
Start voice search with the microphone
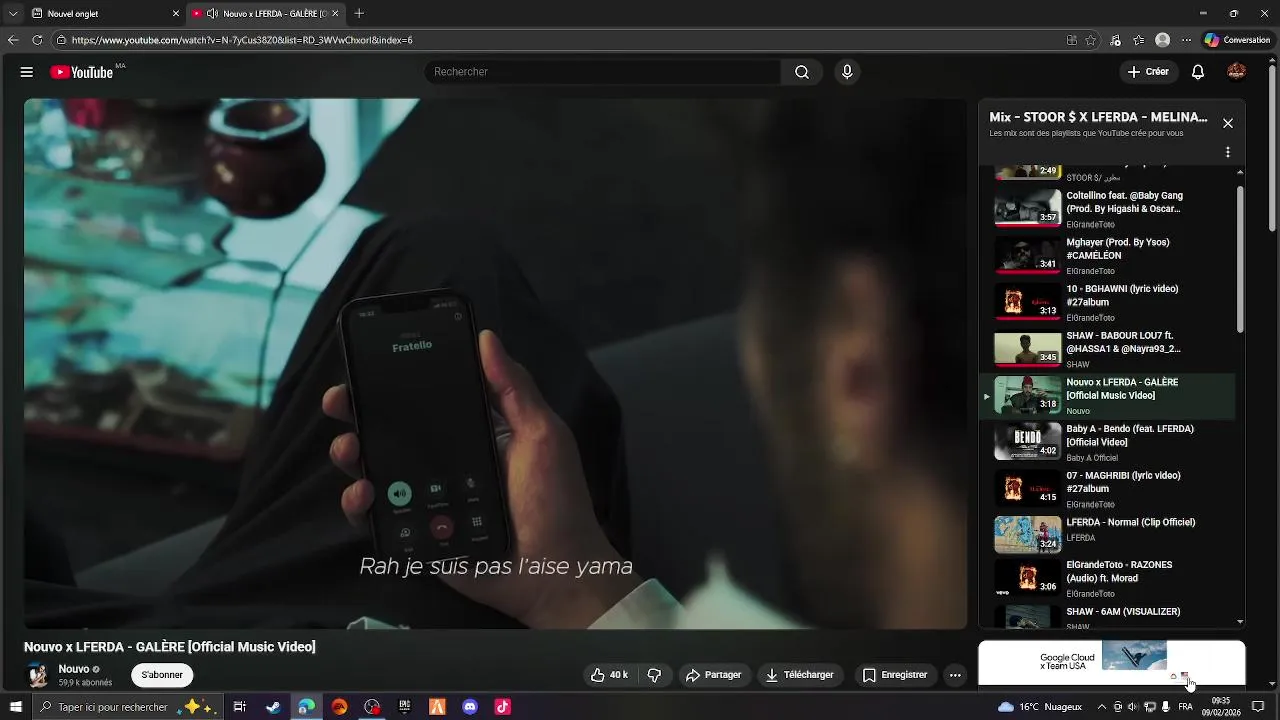pyautogui.click(x=847, y=72)
